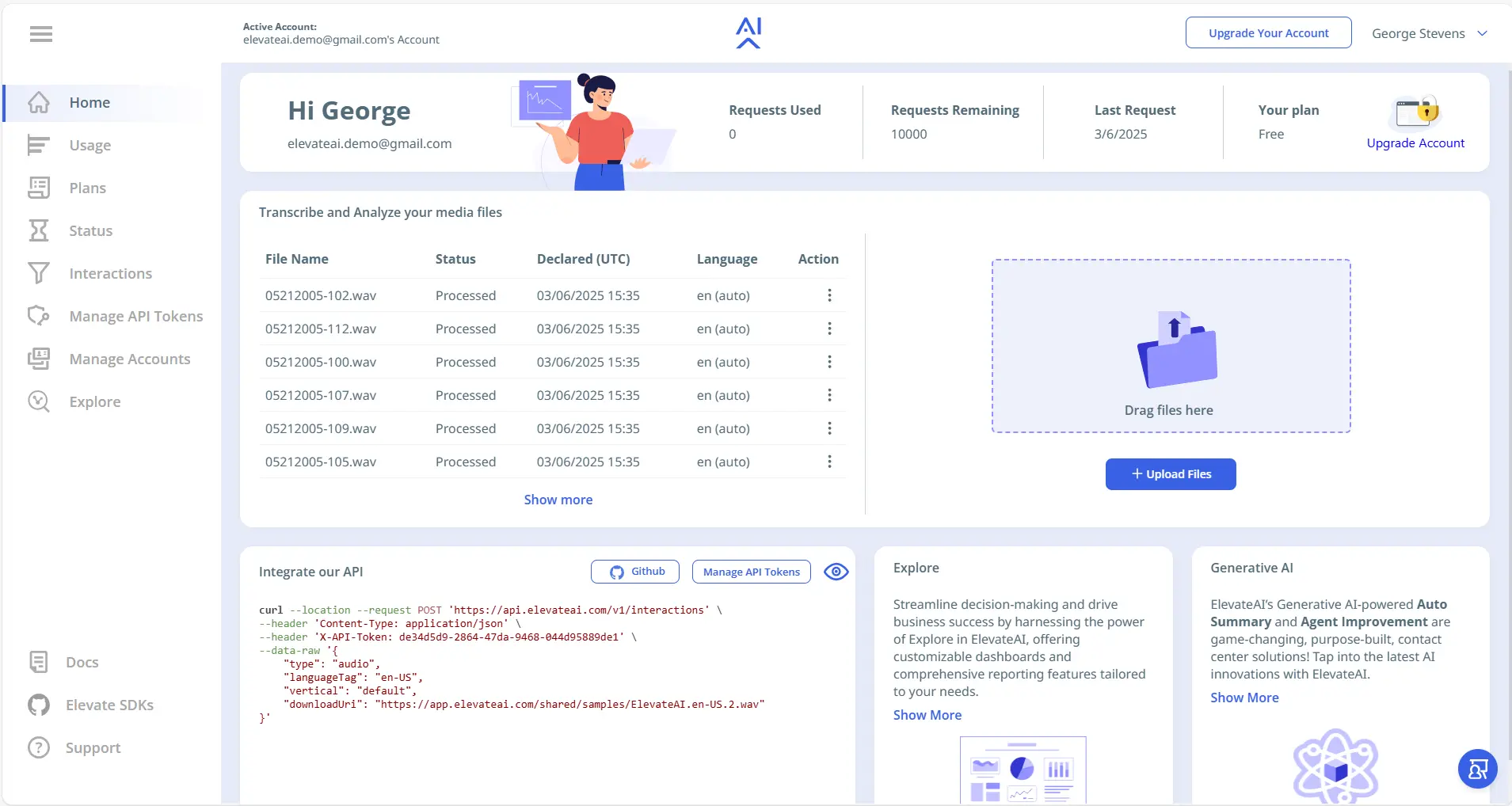The image size is (1512, 806).
Task: Toggle API token visibility with eye icon
Action: click(x=836, y=572)
